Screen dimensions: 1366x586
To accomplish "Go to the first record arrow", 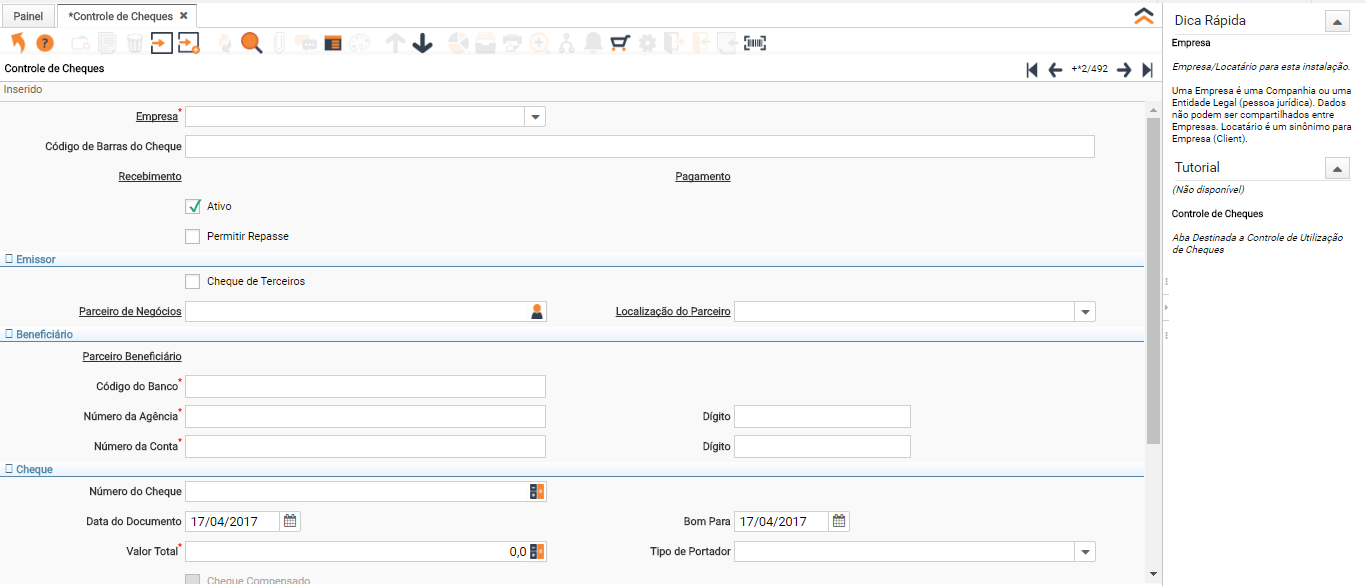I will click(1032, 70).
